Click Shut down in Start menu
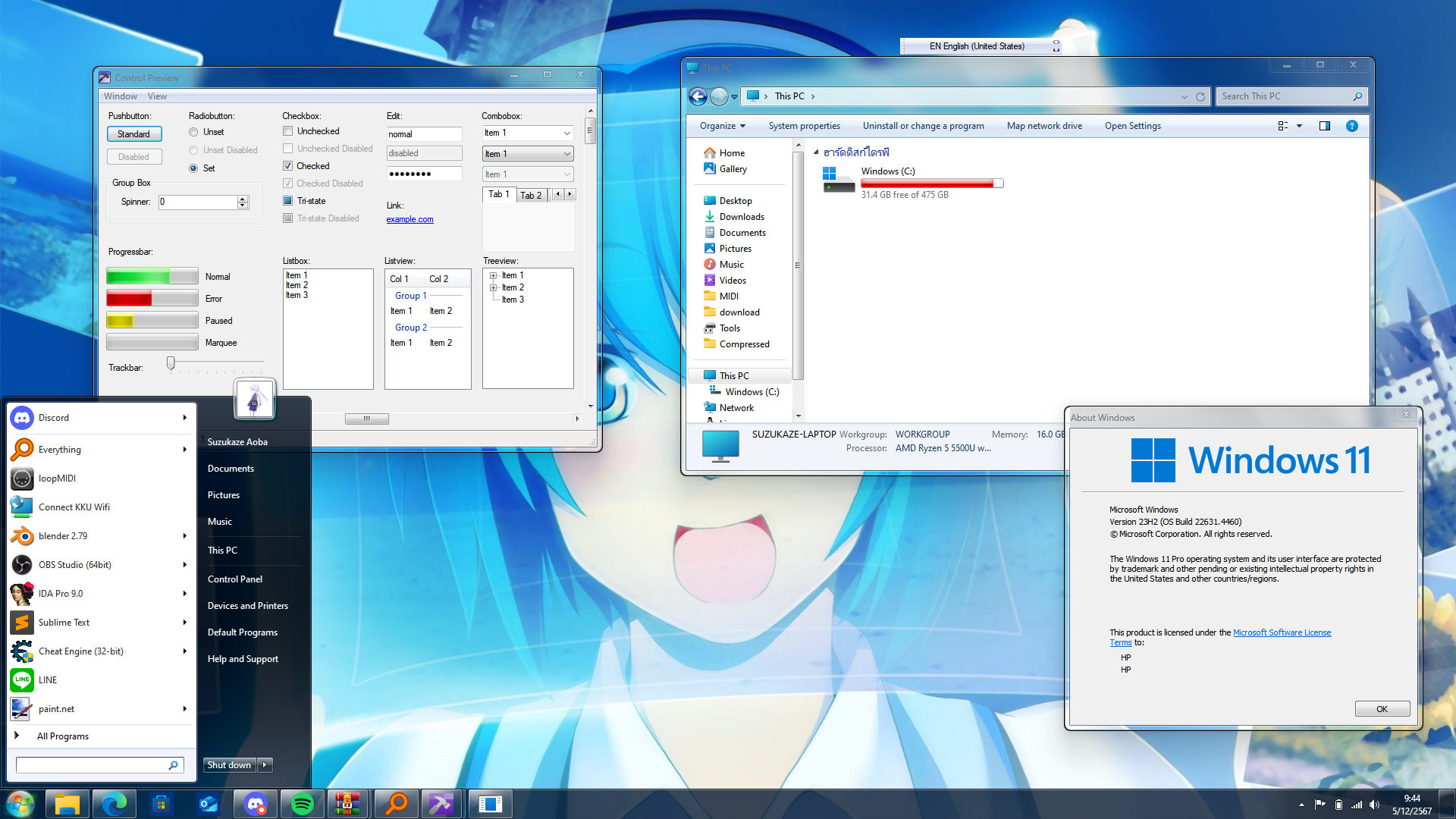The image size is (1456, 819). (x=229, y=765)
